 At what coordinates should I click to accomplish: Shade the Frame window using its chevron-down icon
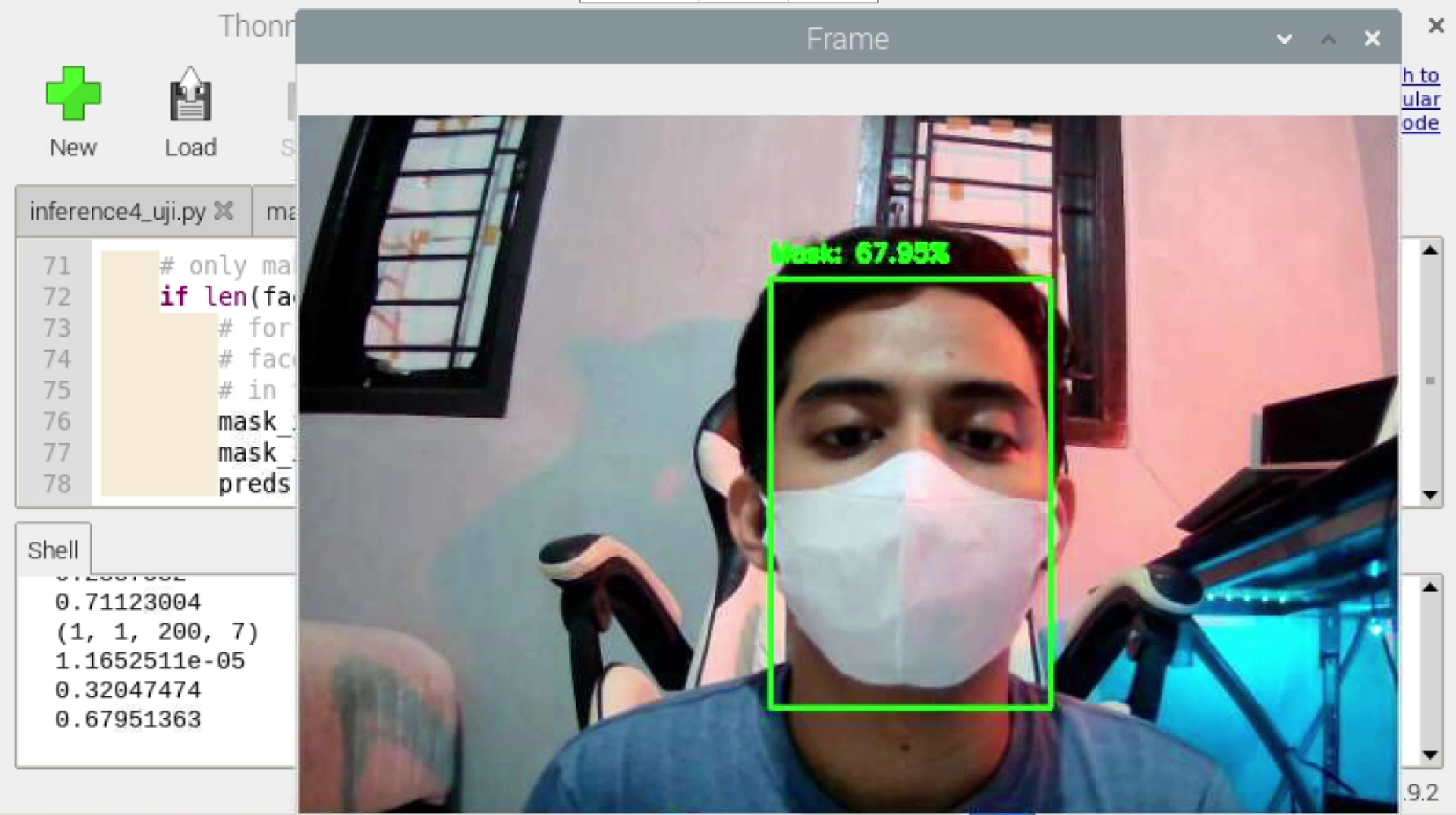pos(1284,39)
